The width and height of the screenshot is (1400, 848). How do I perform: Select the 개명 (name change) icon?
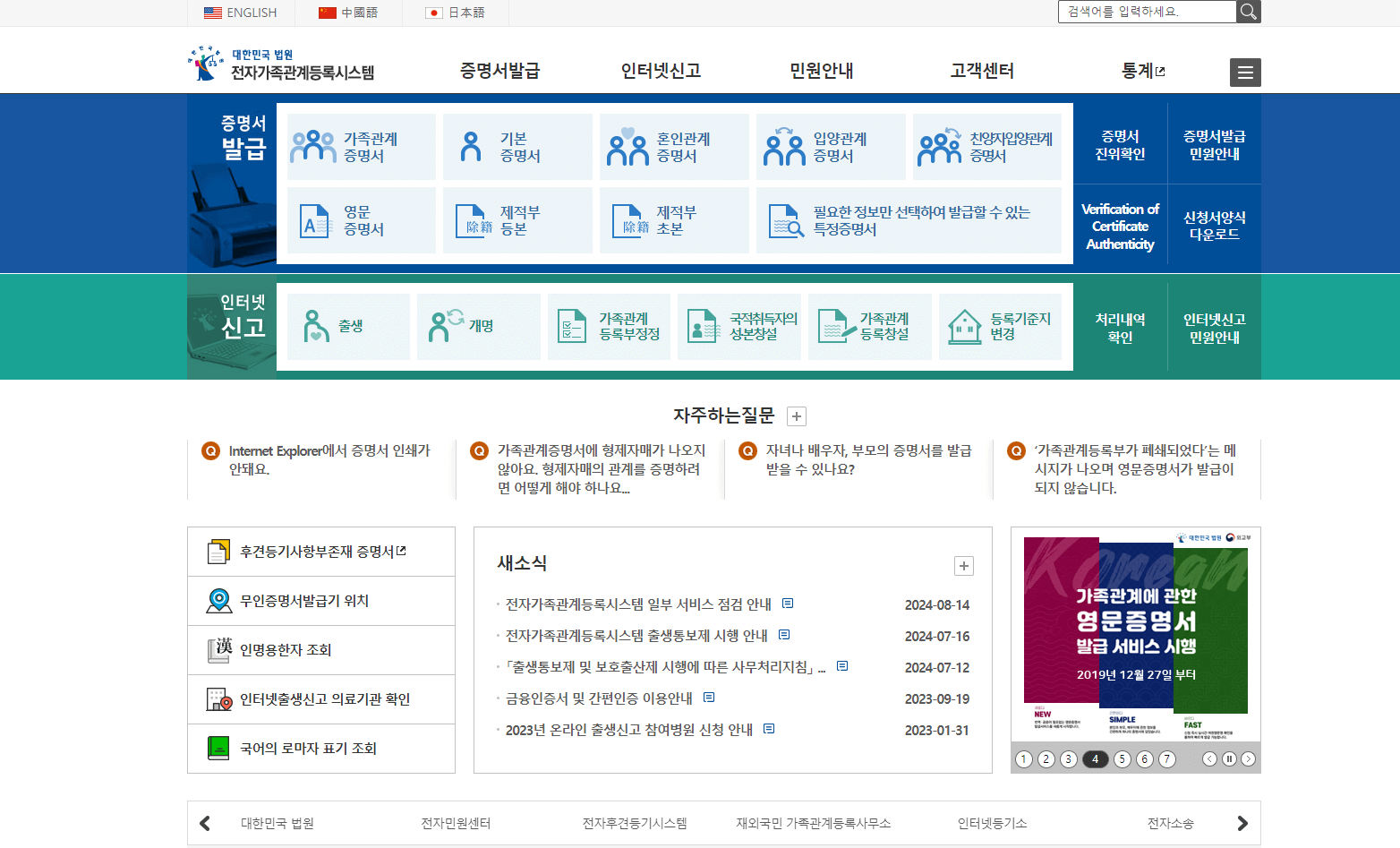(478, 326)
